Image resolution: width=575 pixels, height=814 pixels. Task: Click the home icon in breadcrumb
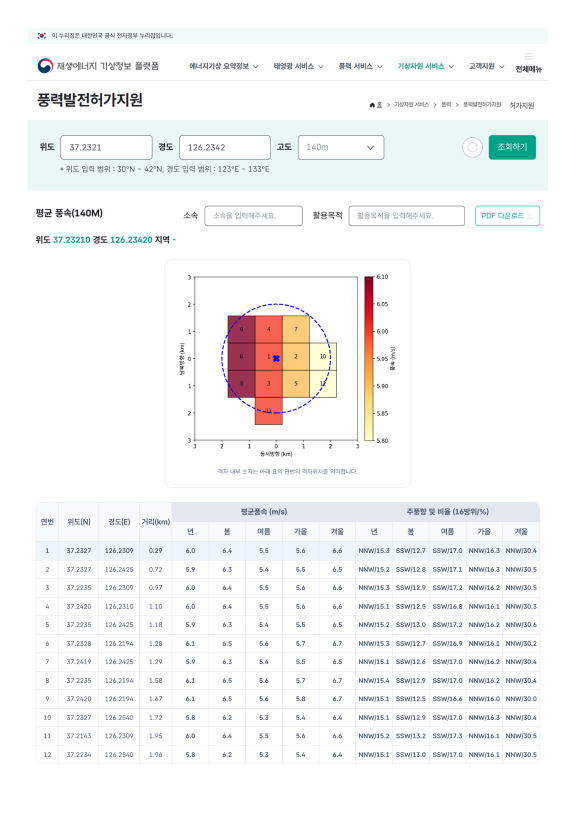coord(372,105)
